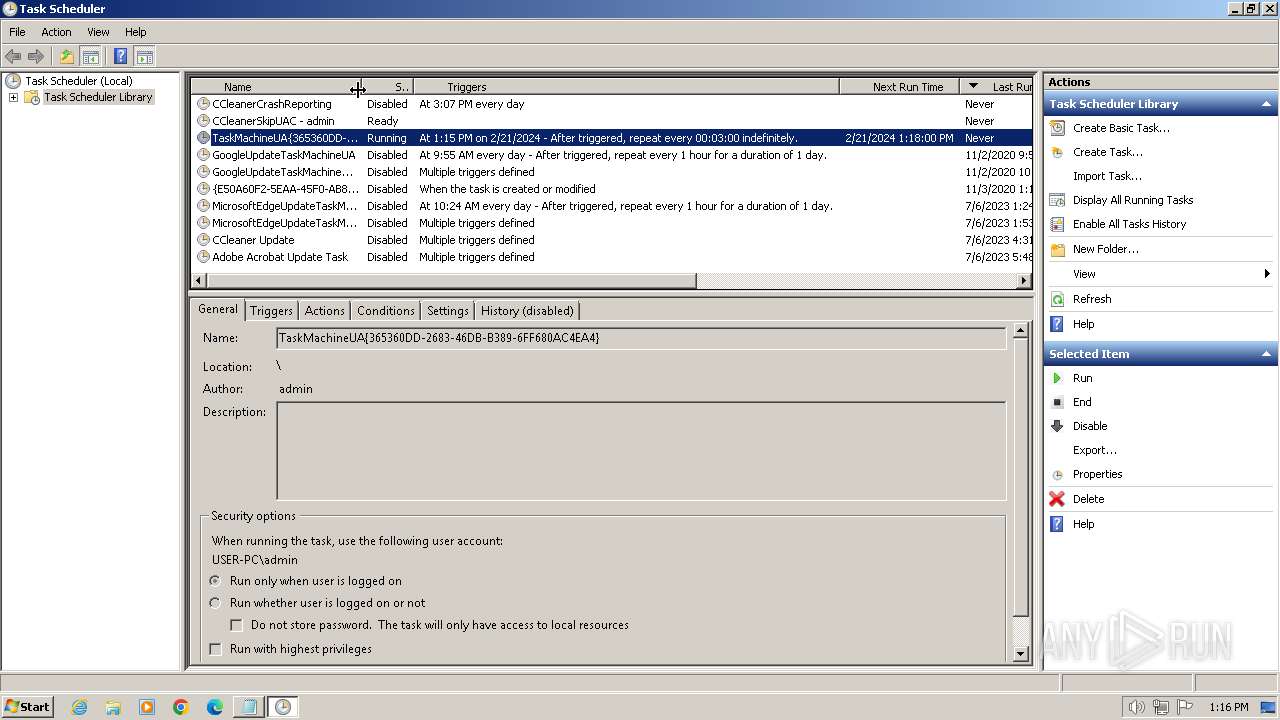The width and height of the screenshot is (1280, 720).
Task: Switch to the History (disabled) tab
Action: coord(527,311)
